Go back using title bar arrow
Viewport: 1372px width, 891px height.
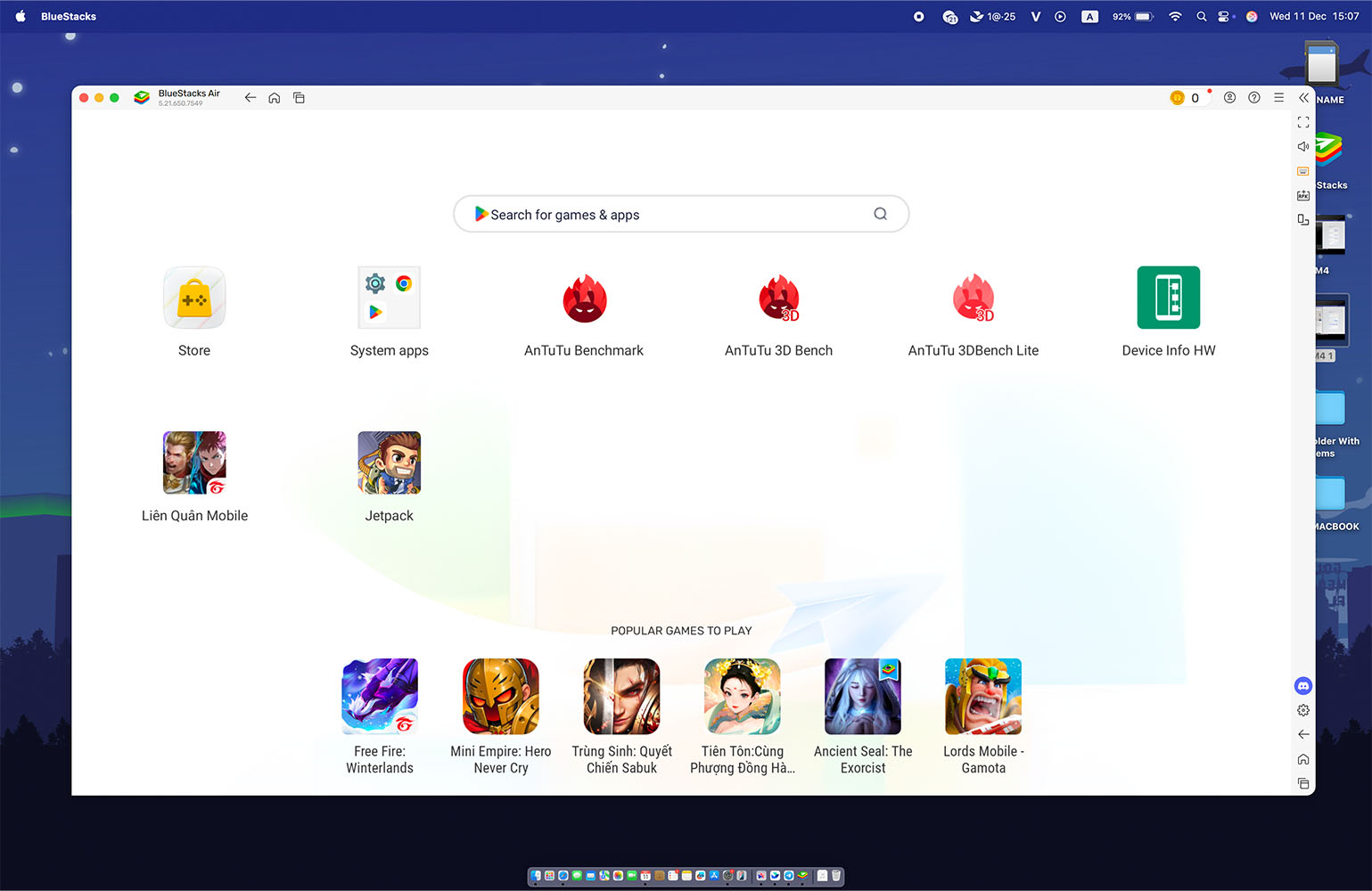[x=251, y=98]
